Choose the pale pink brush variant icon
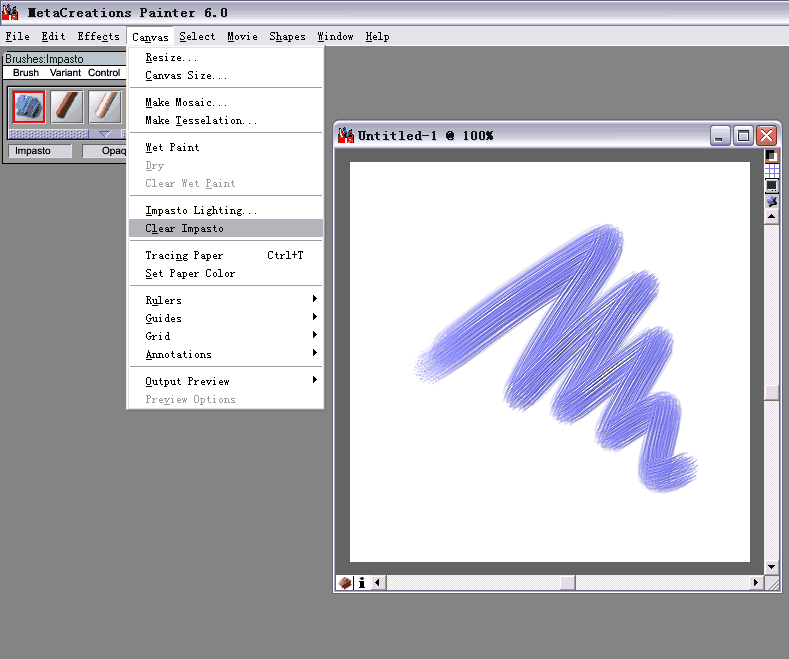The width and height of the screenshot is (789, 659). point(105,107)
